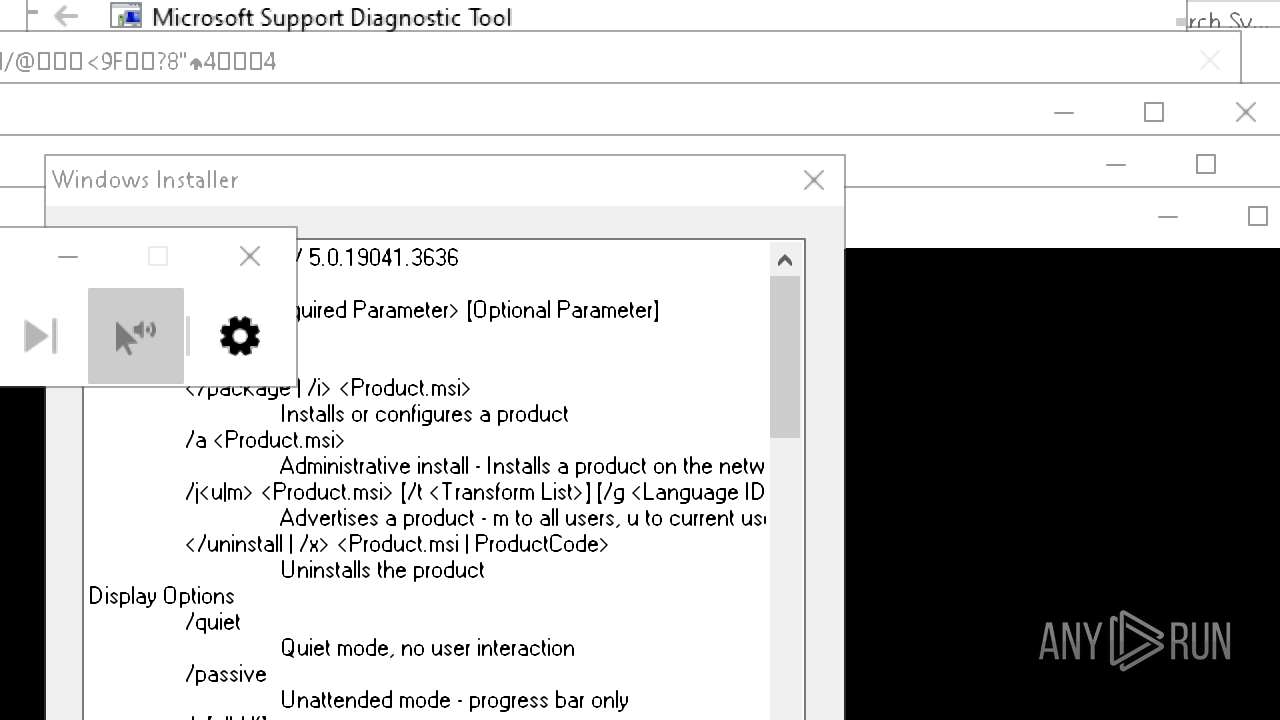Toggle the cursor sound narration button
Screen dimensions: 1280x720
136,336
